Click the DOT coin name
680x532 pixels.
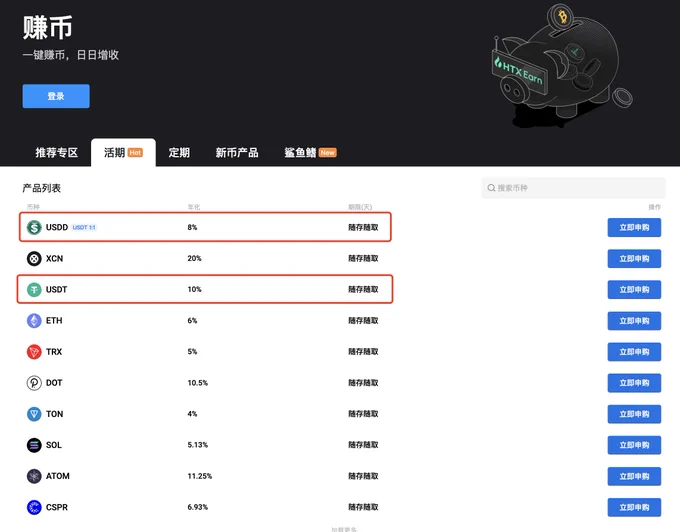point(54,383)
